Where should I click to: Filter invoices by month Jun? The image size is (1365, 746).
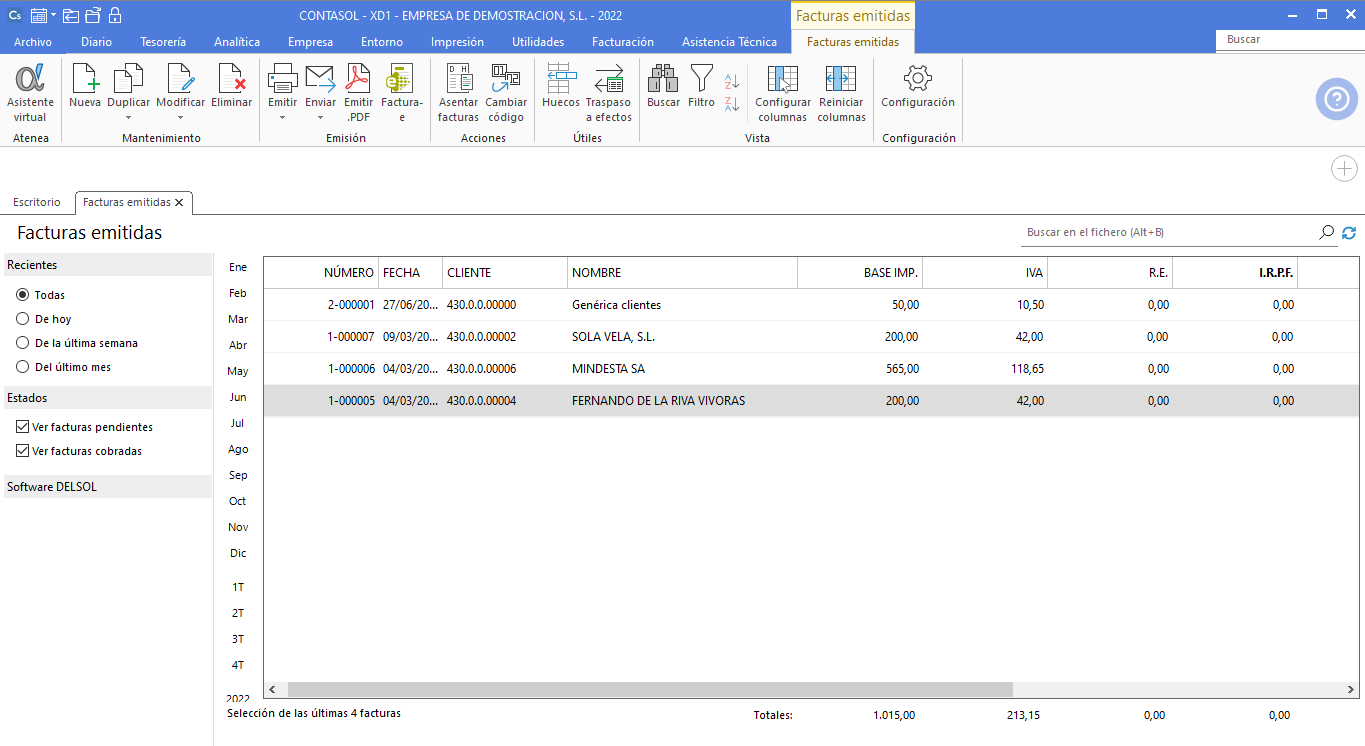tap(238, 397)
